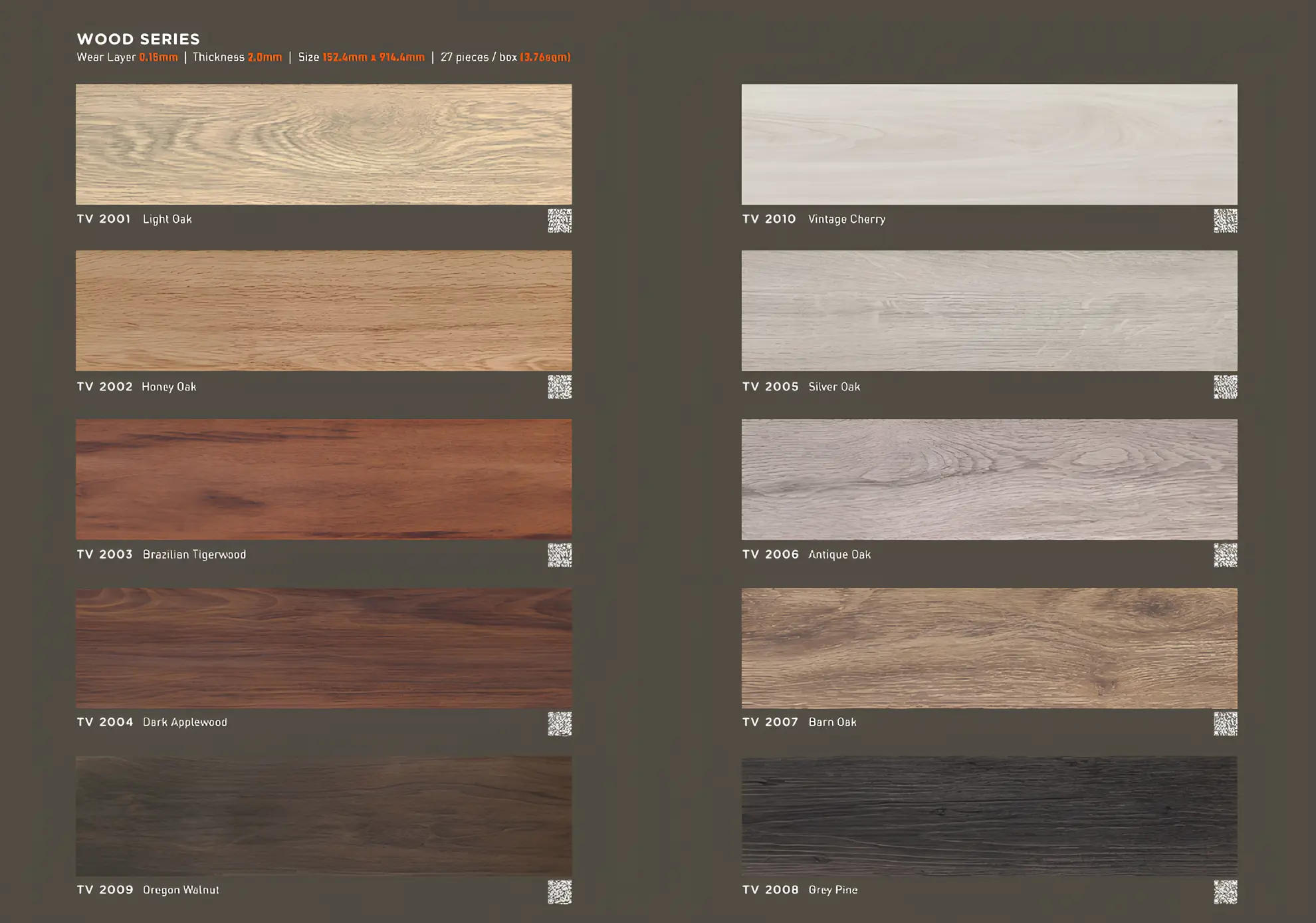Screen dimensions: 1316x923
Task: Click the QR code beside Silver Oak
Action: click(x=1226, y=387)
